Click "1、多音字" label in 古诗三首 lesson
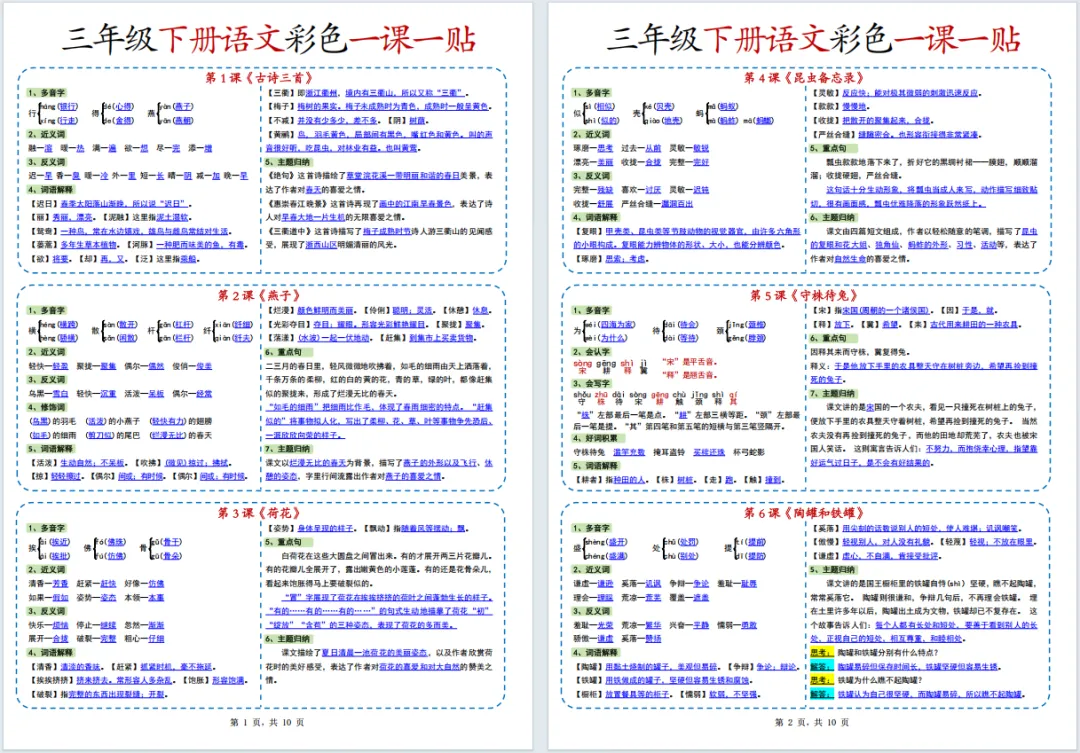 [x=46, y=92]
